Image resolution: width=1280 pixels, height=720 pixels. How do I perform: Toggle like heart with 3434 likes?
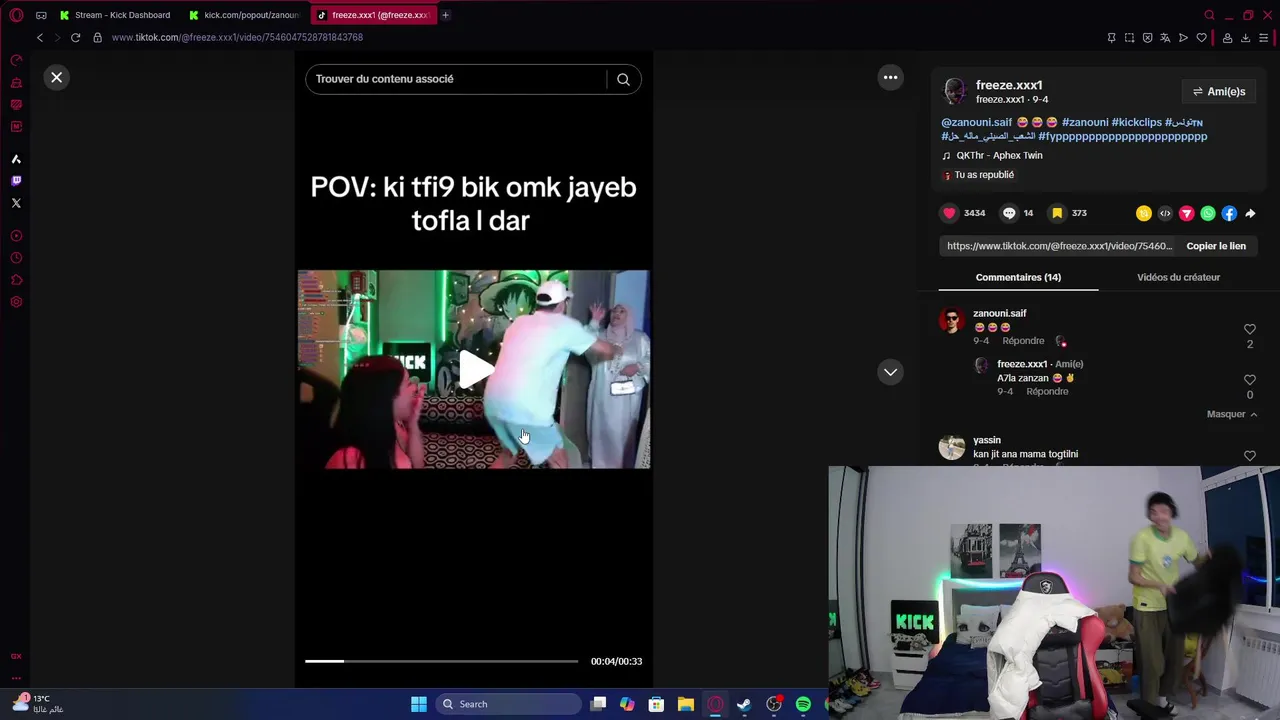pos(949,213)
